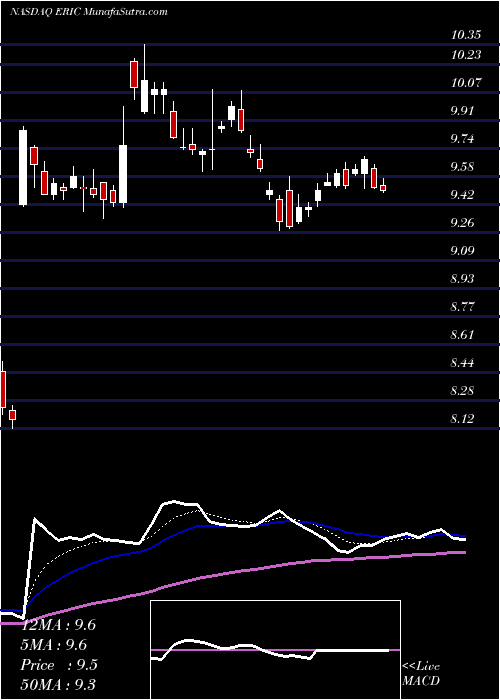Click the 50MA : 9.3 legend entry

click(x=58, y=685)
